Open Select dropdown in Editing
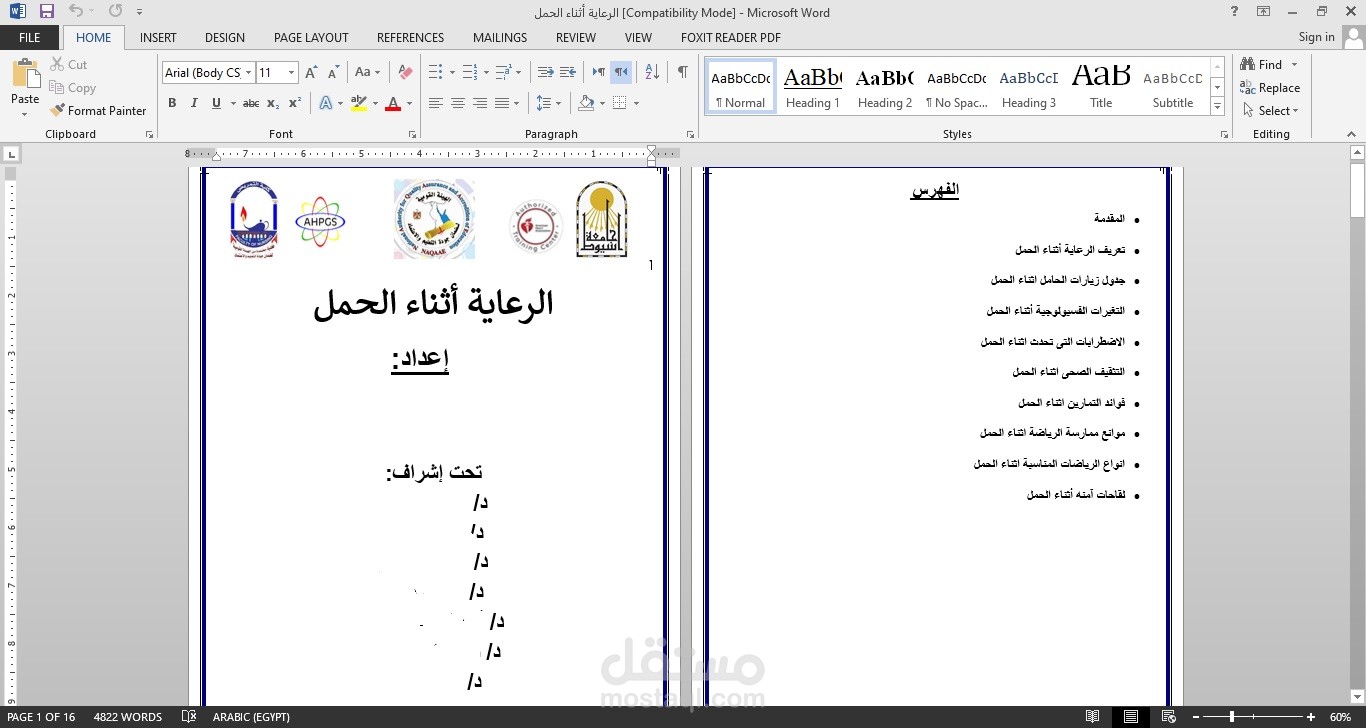 [1271, 111]
